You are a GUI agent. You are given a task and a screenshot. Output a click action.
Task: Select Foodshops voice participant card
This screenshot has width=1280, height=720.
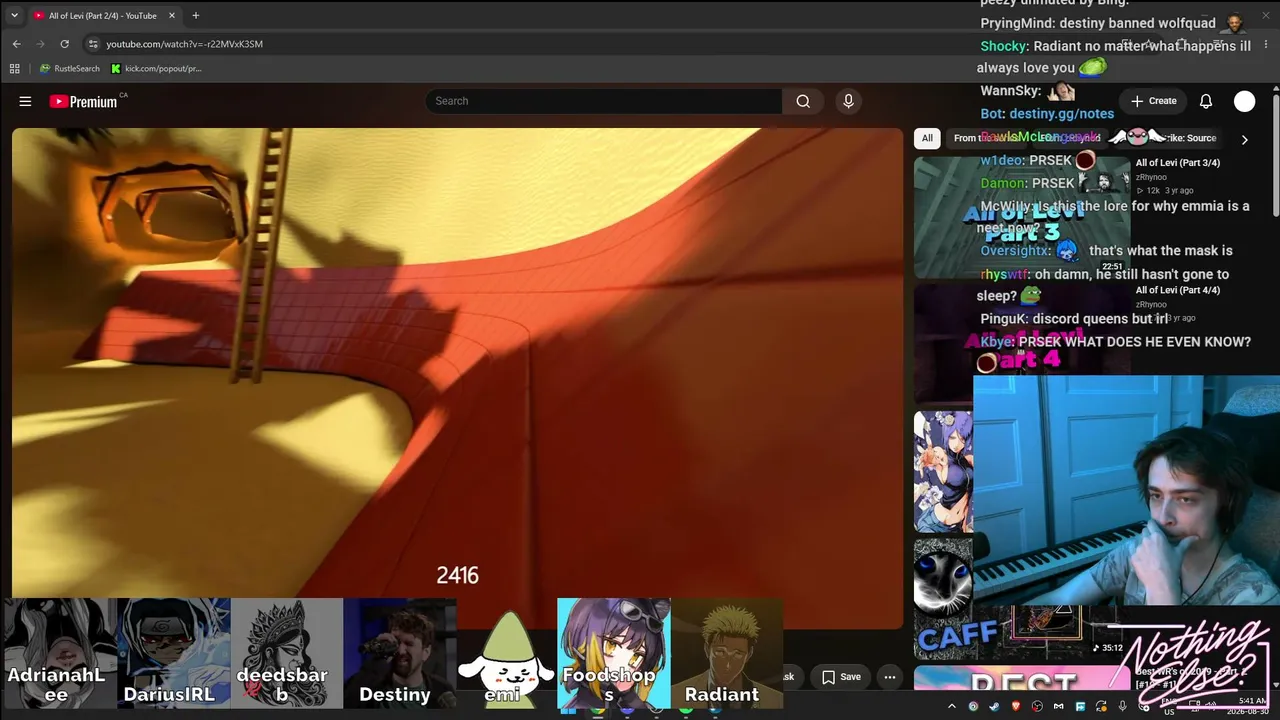click(x=614, y=653)
